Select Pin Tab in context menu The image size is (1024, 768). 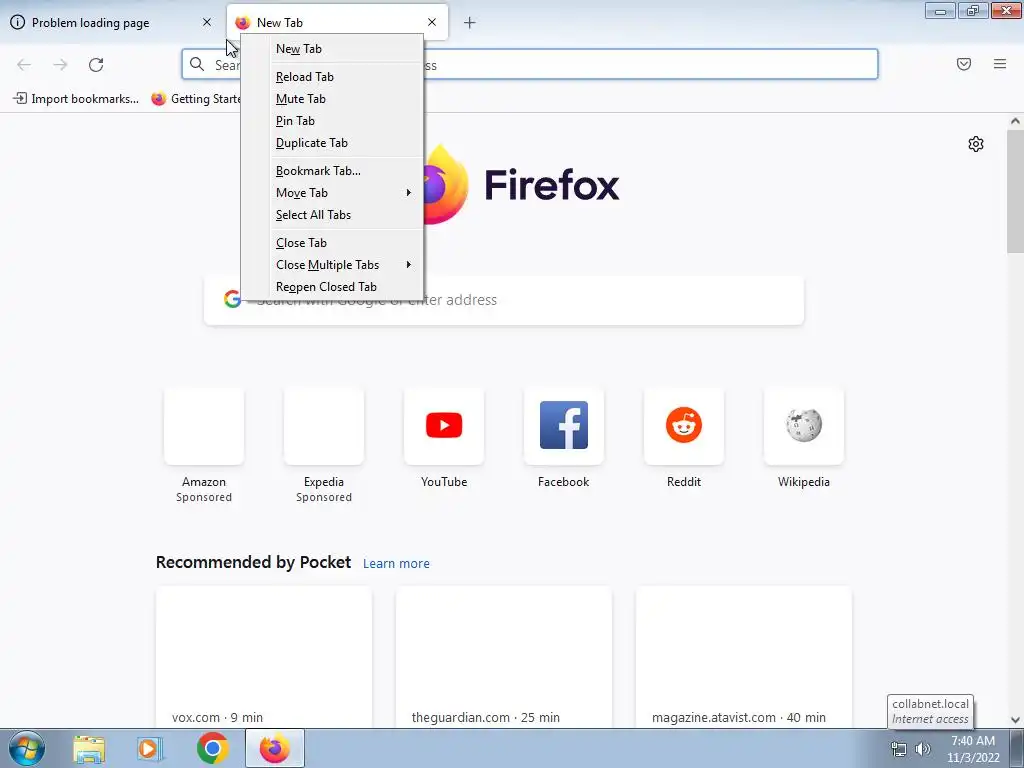tap(332, 121)
